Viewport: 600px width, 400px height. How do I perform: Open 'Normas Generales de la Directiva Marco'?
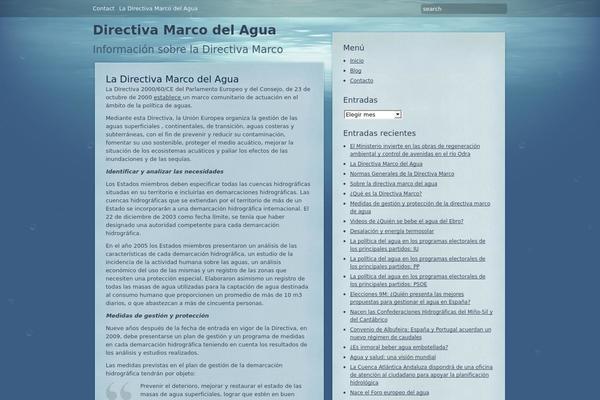click(402, 174)
